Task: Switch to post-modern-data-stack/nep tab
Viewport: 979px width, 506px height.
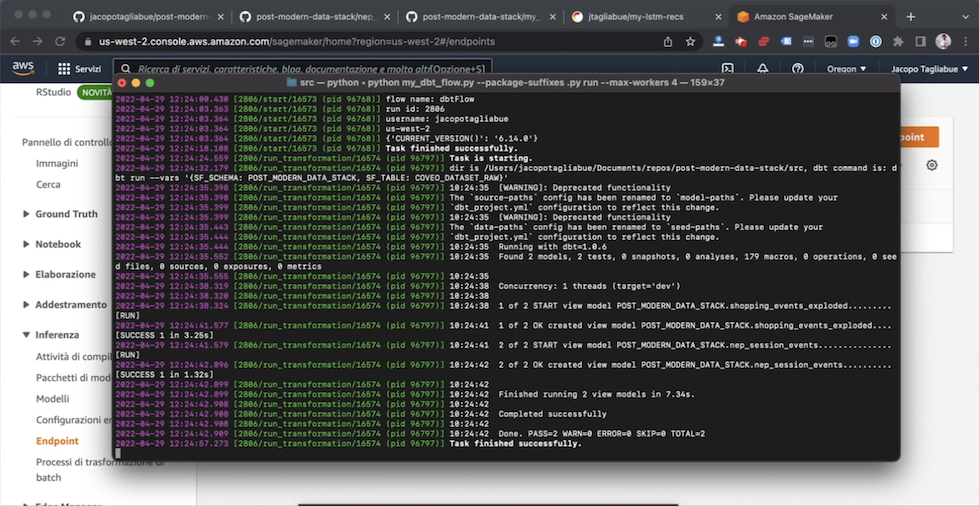Action: 315,17
